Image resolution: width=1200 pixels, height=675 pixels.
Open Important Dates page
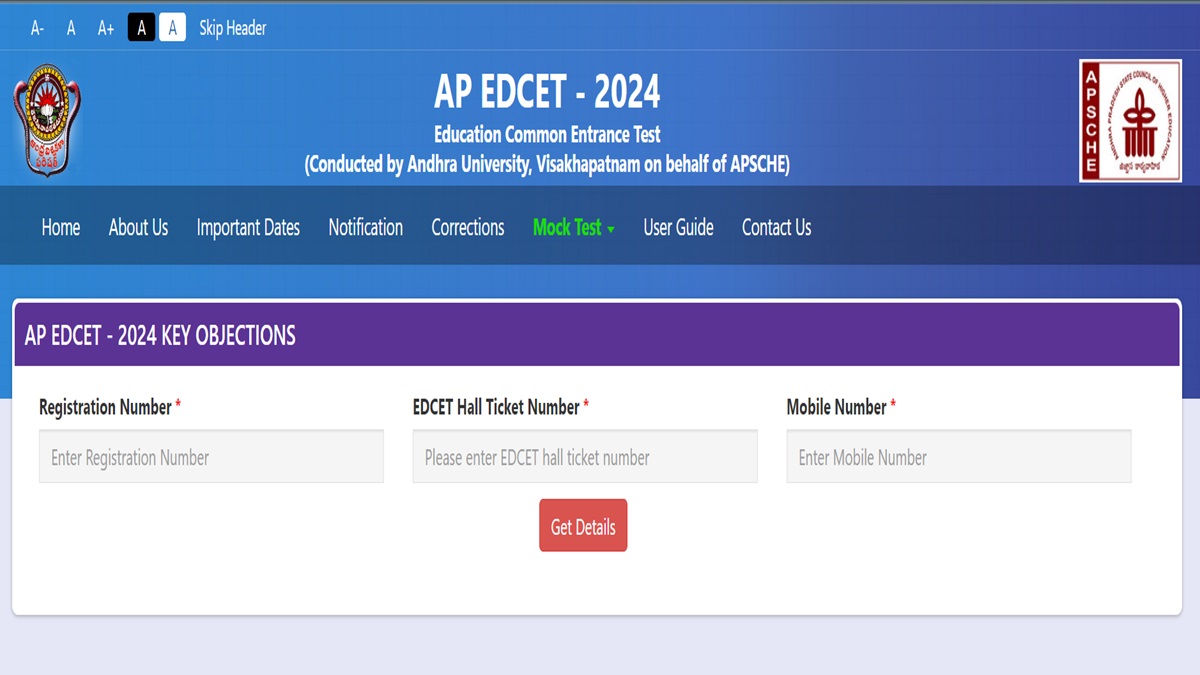point(248,228)
